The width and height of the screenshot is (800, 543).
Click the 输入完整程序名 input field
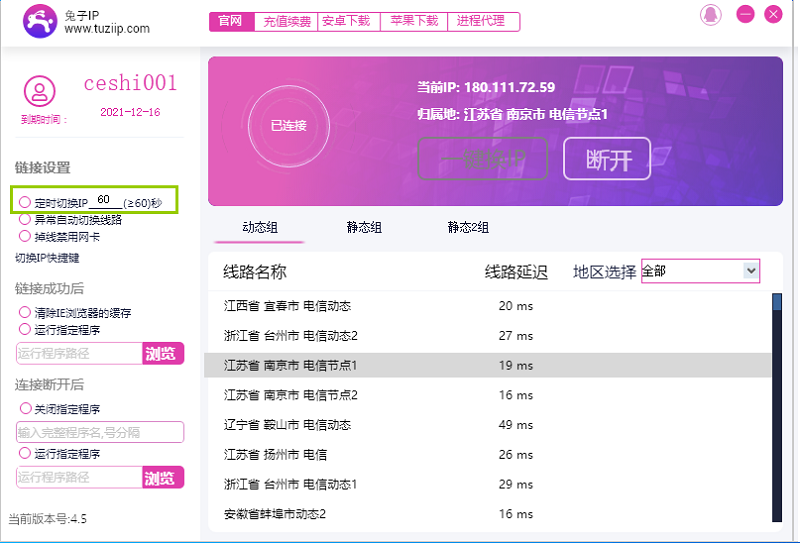point(99,432)
